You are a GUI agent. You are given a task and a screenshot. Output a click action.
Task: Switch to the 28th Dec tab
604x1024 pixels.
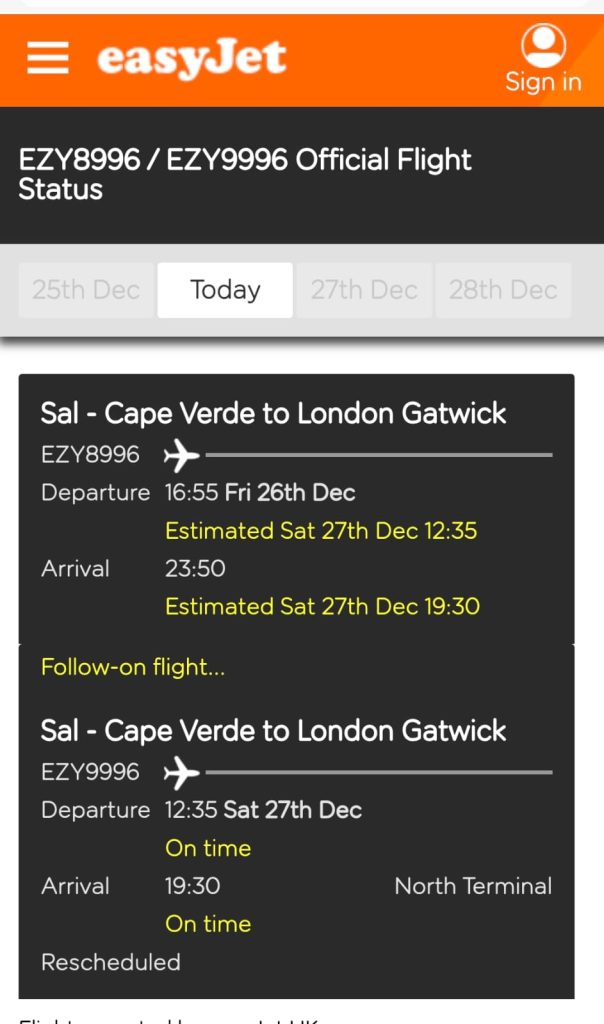503,290
